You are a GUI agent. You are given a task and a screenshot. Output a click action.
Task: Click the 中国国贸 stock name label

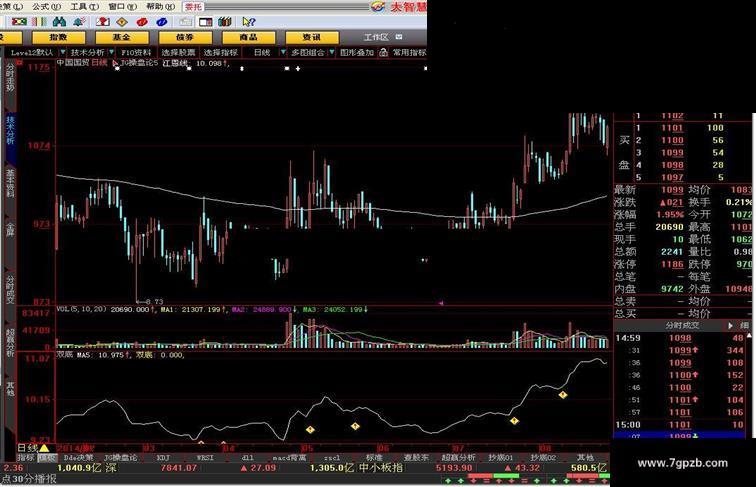tap(73, 63)
